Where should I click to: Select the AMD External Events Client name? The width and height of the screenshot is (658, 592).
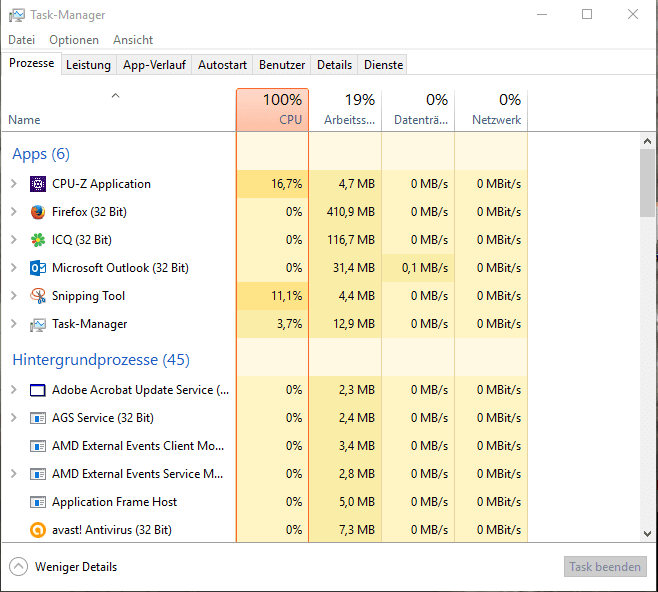tap(138, 446)
